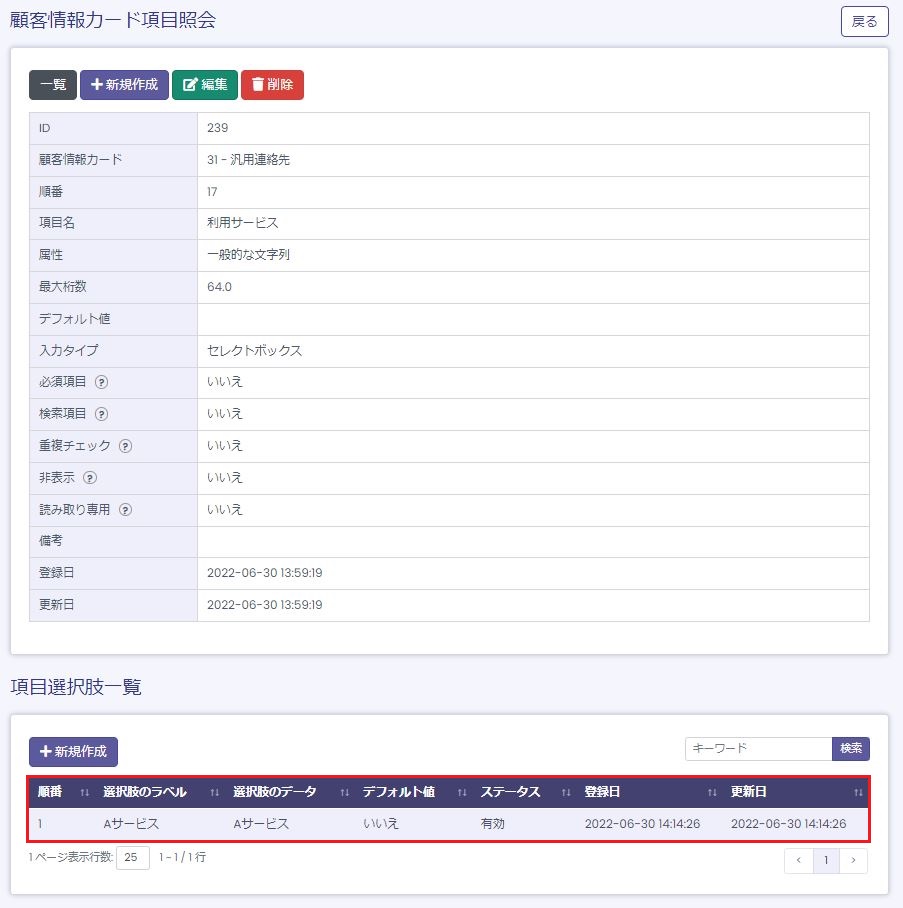
Task: Create new choice with lower 新規作成 button
Action: coord(73,752)
